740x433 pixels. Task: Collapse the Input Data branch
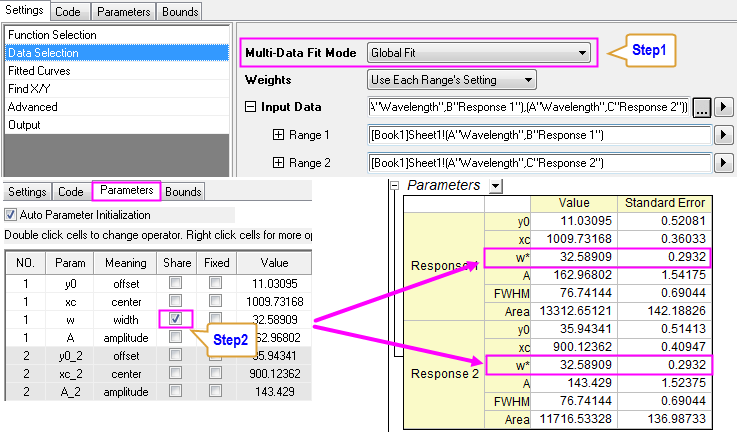click(250, 107)
